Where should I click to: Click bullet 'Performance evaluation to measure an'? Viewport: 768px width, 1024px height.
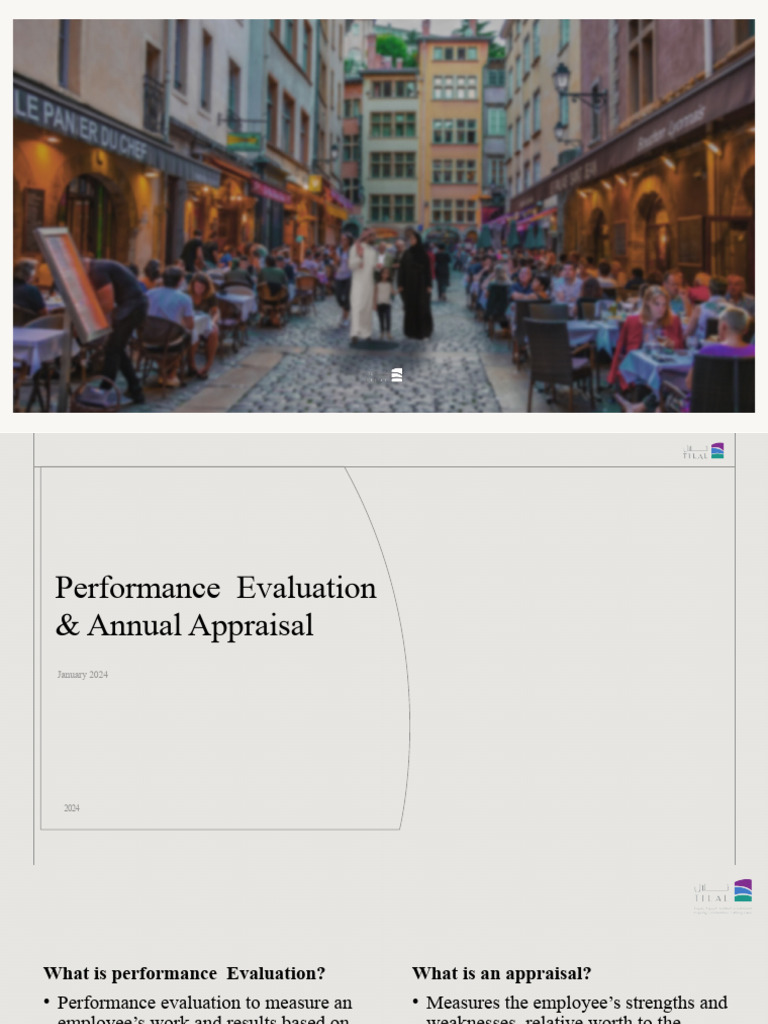coord(204,1002)
